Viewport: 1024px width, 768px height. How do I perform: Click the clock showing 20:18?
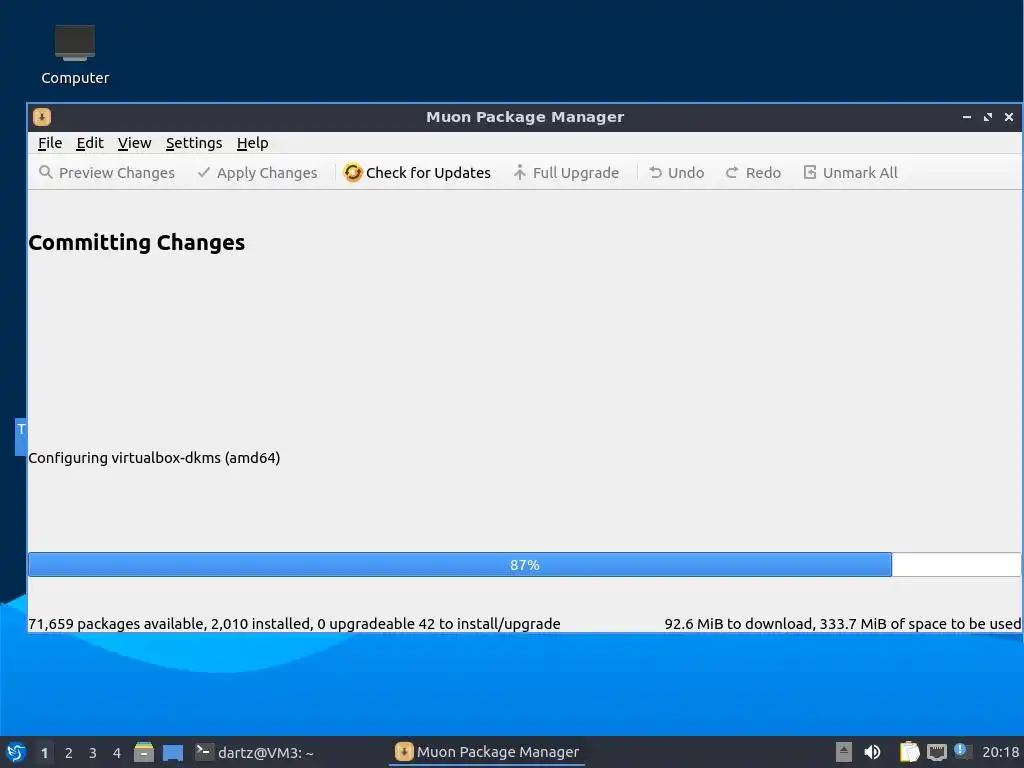click(1000, 752)
